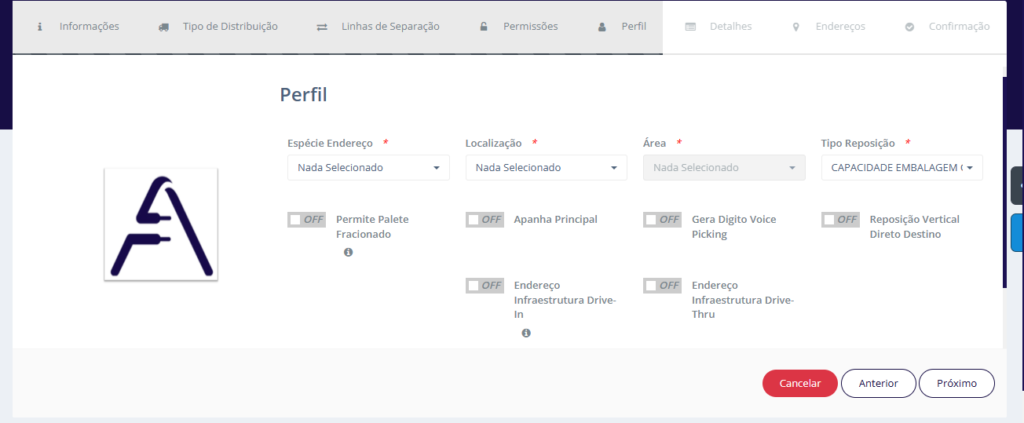The height and width of the screenshot is (423, 1024).
Task: Expand the Localização dropdown list
Action: pyautogui.click(x=546, y=168)
